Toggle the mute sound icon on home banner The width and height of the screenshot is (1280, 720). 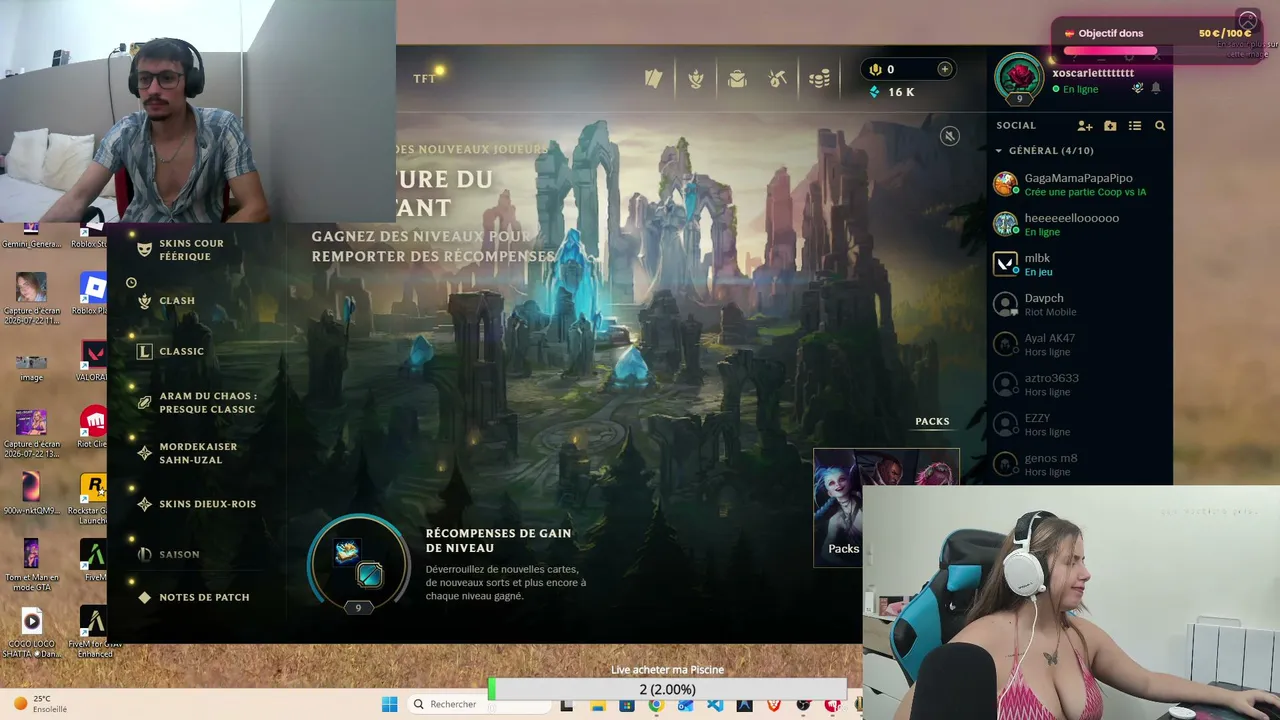click(950, 136)
